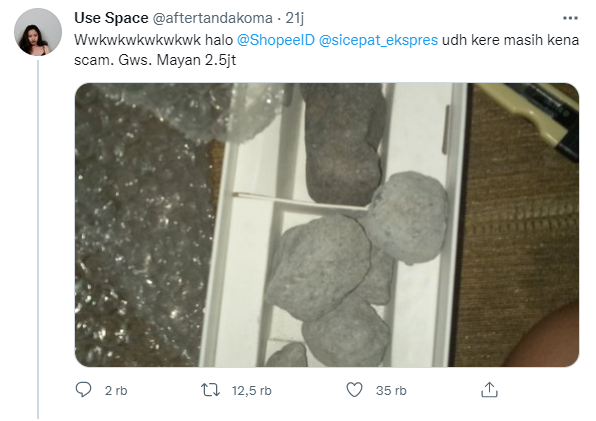Click the reply speech bubble icon
This screenshot has width=596, height=421.
(83, 390)
